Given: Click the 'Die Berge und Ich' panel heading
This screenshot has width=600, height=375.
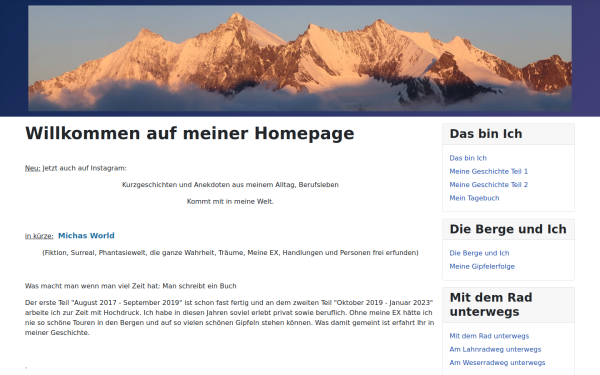Looking at the screenshot, I should click(508, 229).
